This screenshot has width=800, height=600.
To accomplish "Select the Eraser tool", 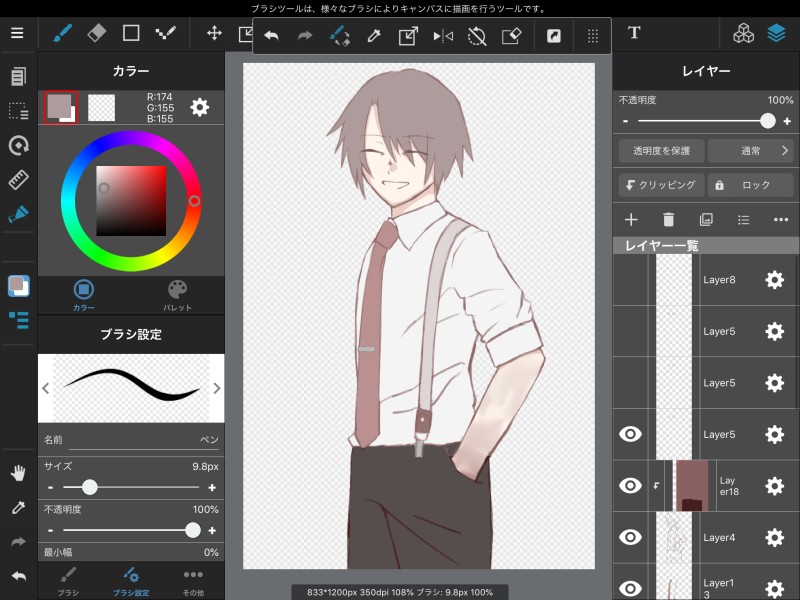I will 96,33.
